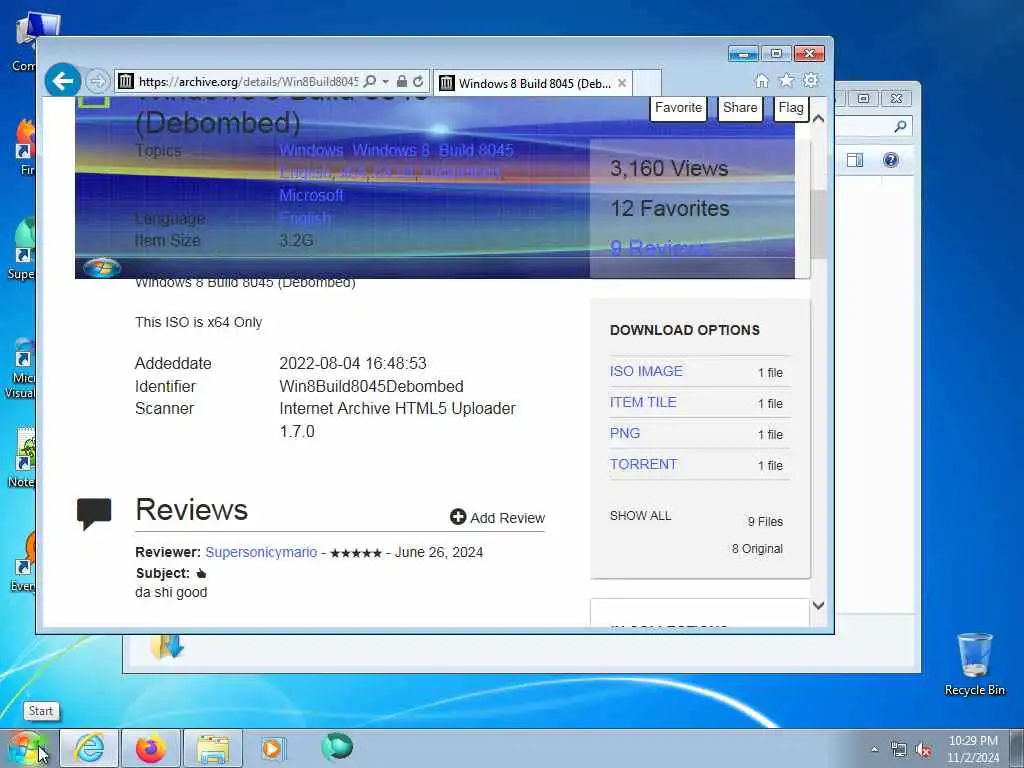Click the Favorite button on the page
The image size is (1024, 768).
click(x=679, y=108)
